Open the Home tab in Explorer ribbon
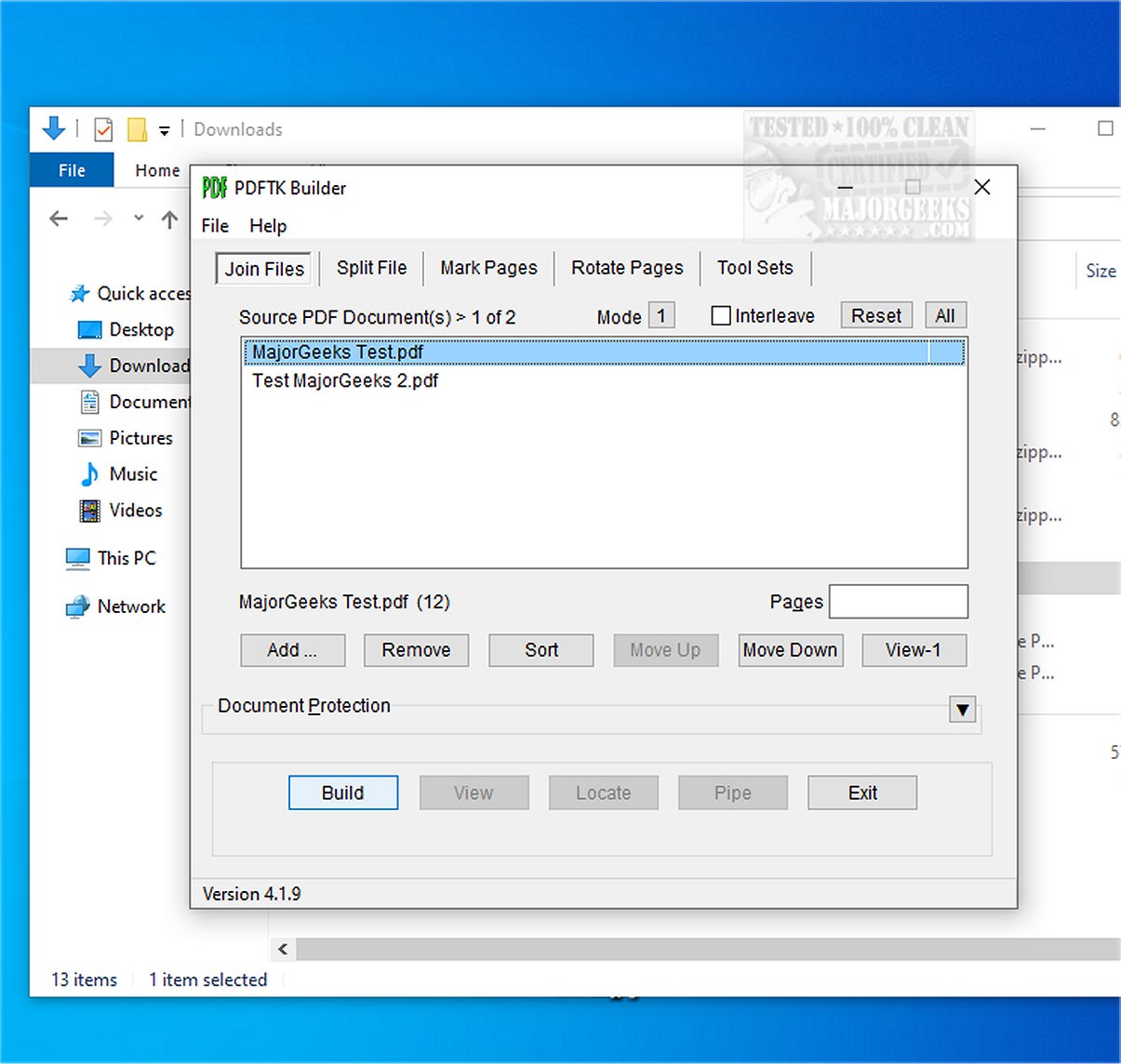The image size is (1121, 1064). 157,170
